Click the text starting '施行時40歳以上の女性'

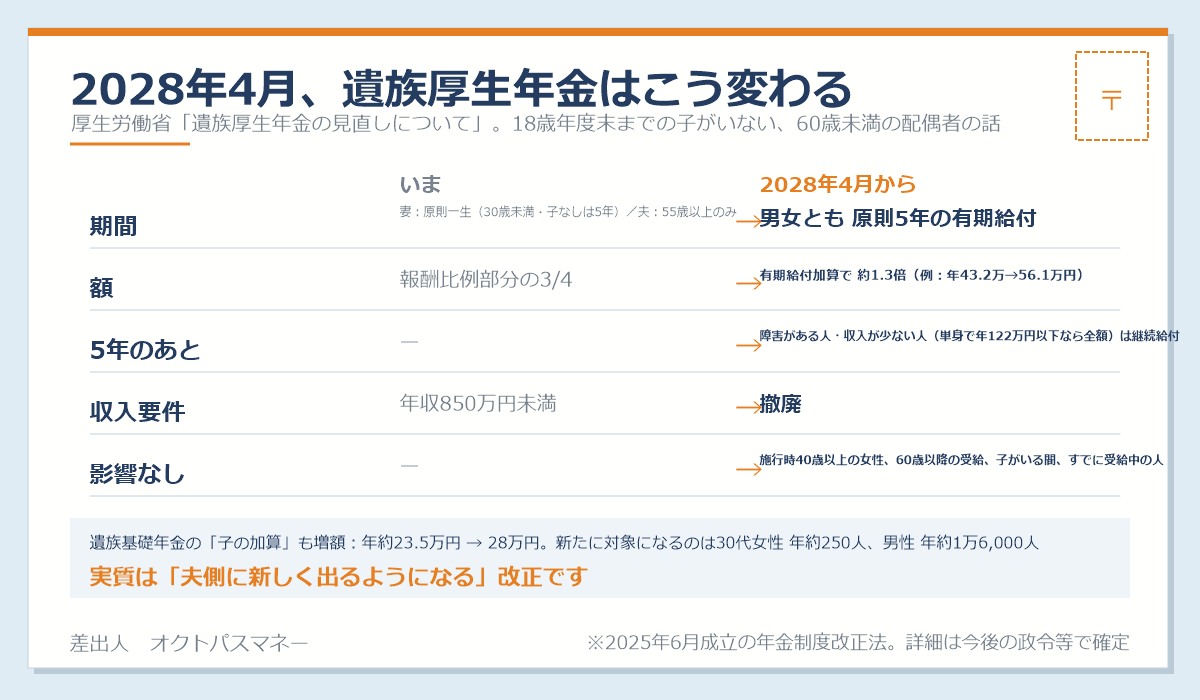(x=961, y=460)
